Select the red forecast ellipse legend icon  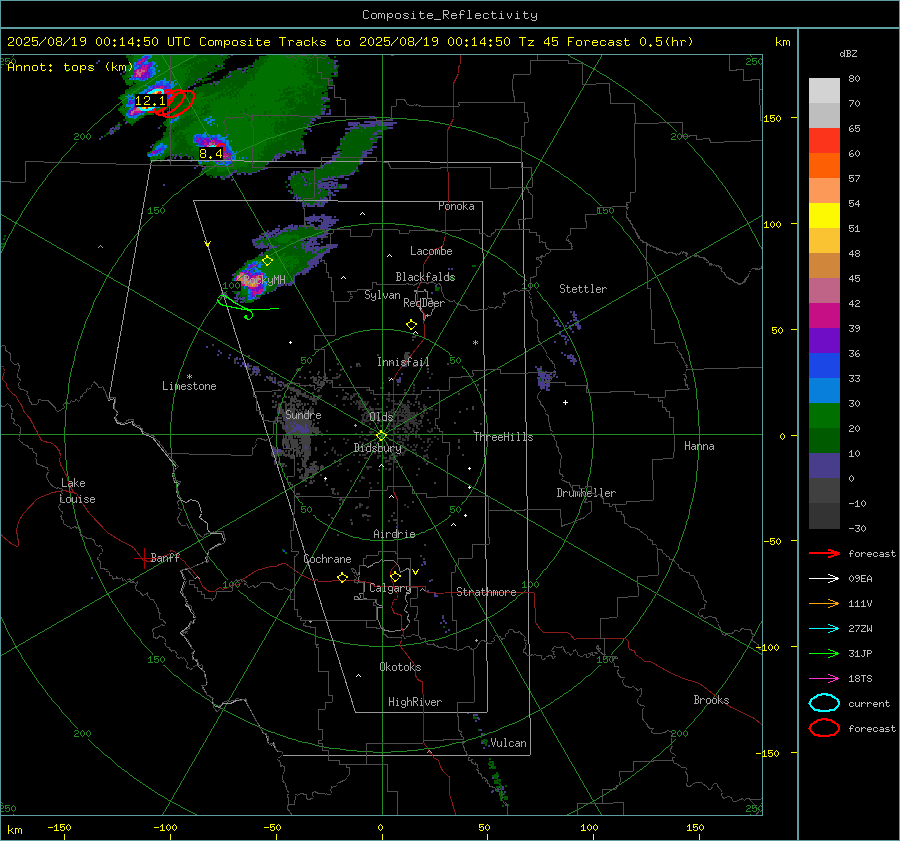(x=824, y=728)
